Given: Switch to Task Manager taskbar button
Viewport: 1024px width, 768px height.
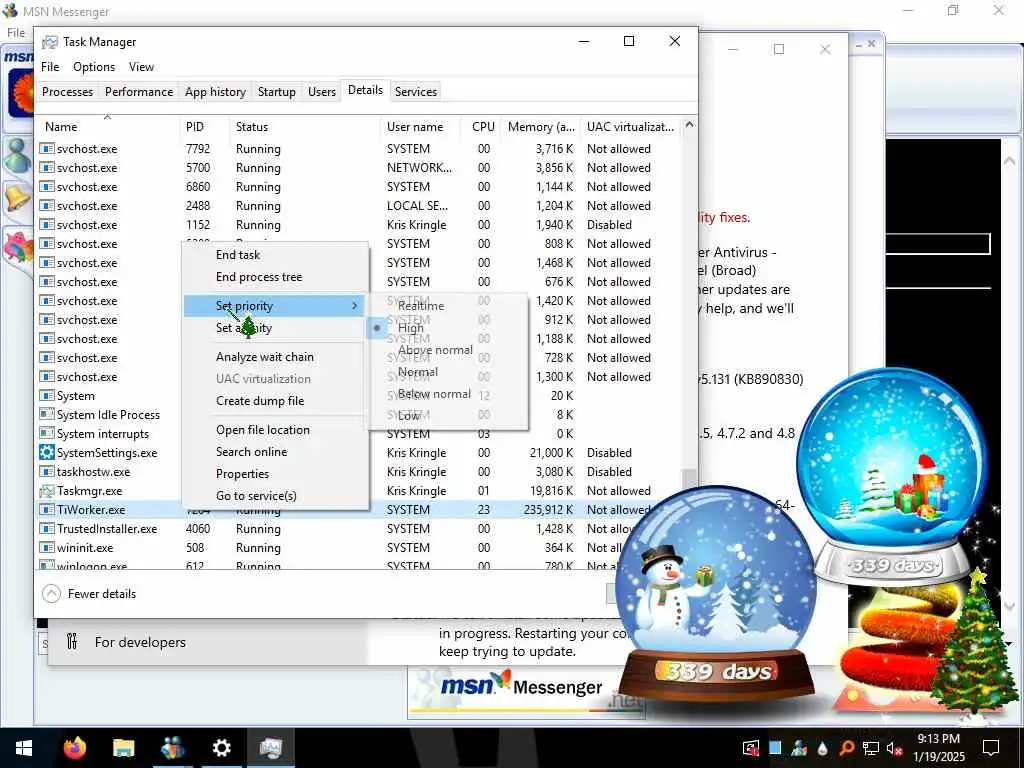Looking at the screenshot, I should tap(270, 748).
